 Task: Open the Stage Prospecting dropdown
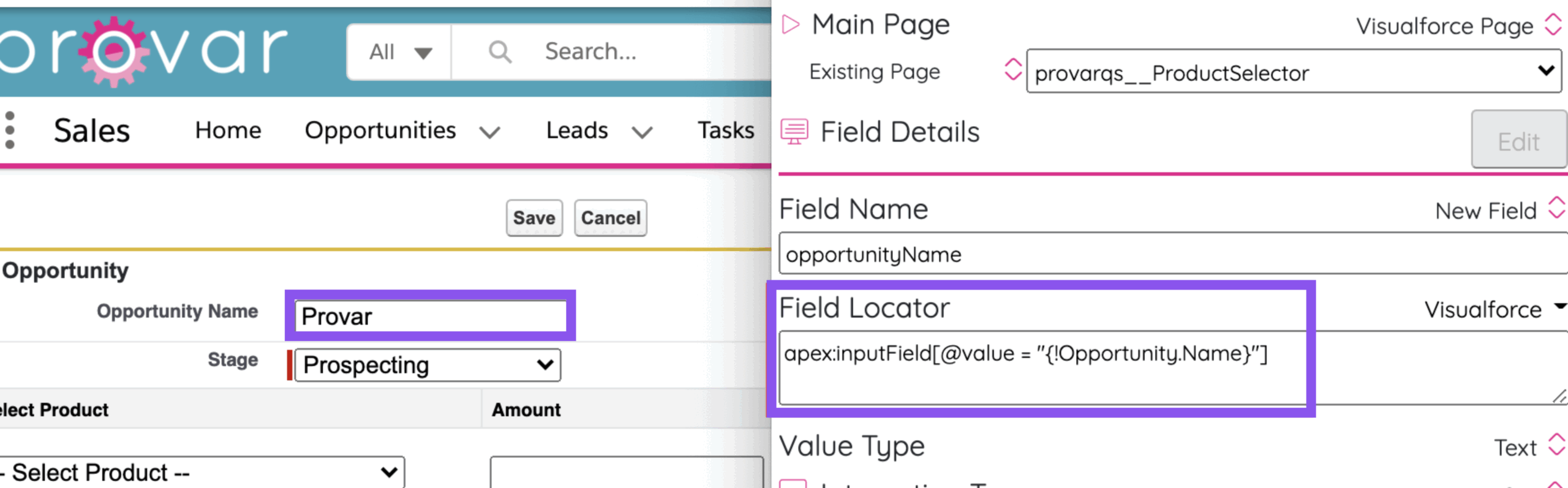click(x=428, y=366)
